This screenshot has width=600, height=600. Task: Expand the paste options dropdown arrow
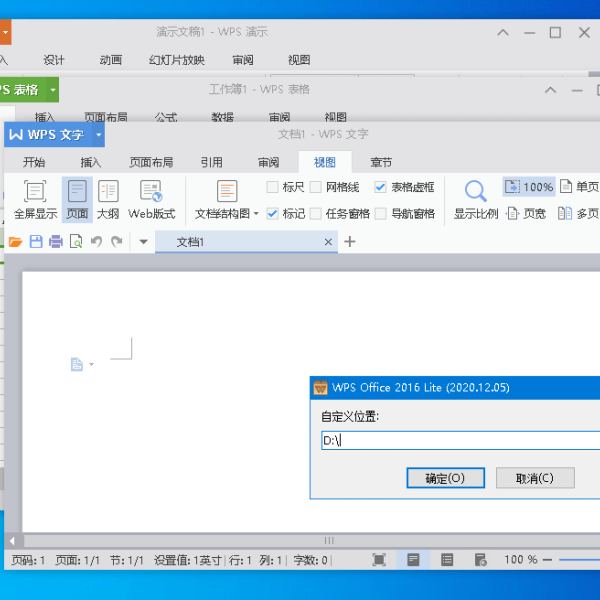click(91, 364)
